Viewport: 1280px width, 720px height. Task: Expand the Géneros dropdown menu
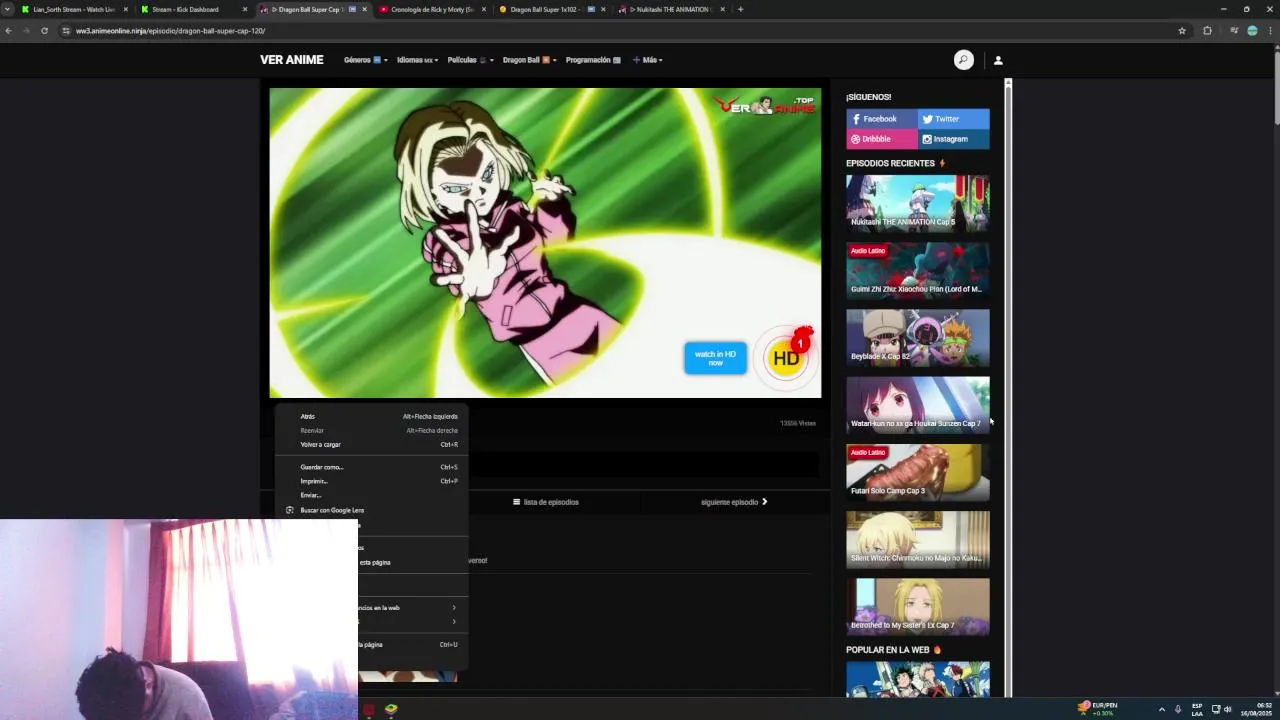tap(365, 60)
